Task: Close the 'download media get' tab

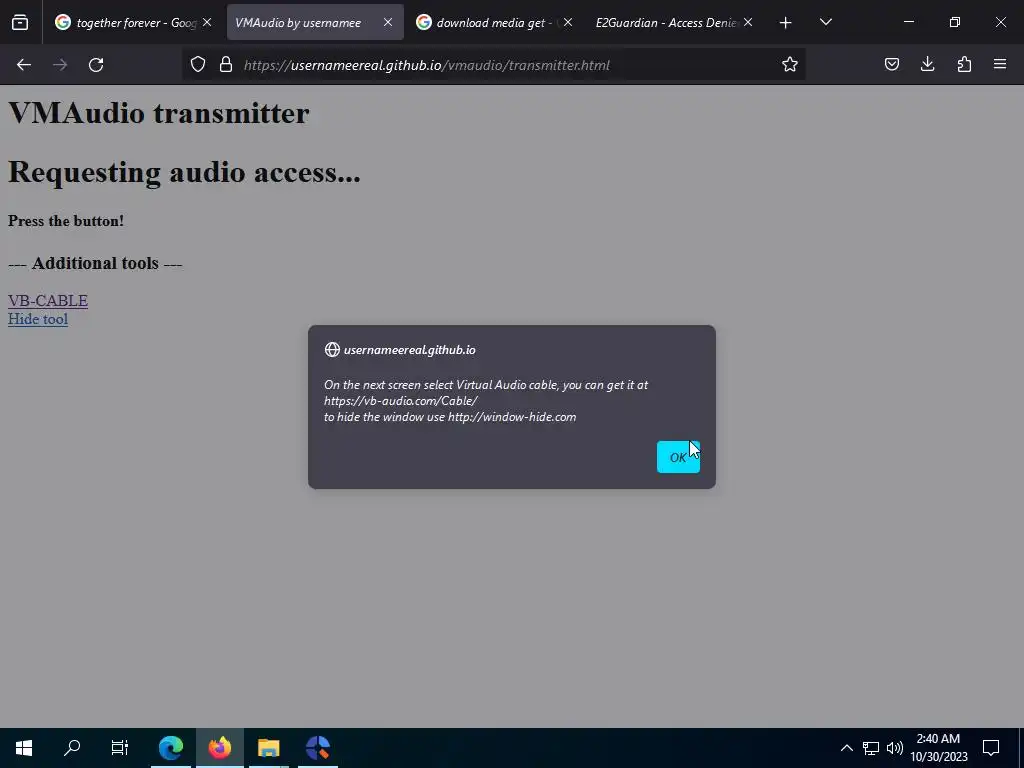Action: click(568, 23)
